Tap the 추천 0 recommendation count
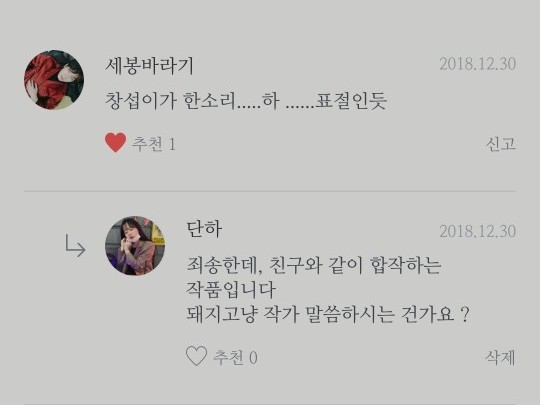This screenshot has height=405, width=540. [235, 357]
